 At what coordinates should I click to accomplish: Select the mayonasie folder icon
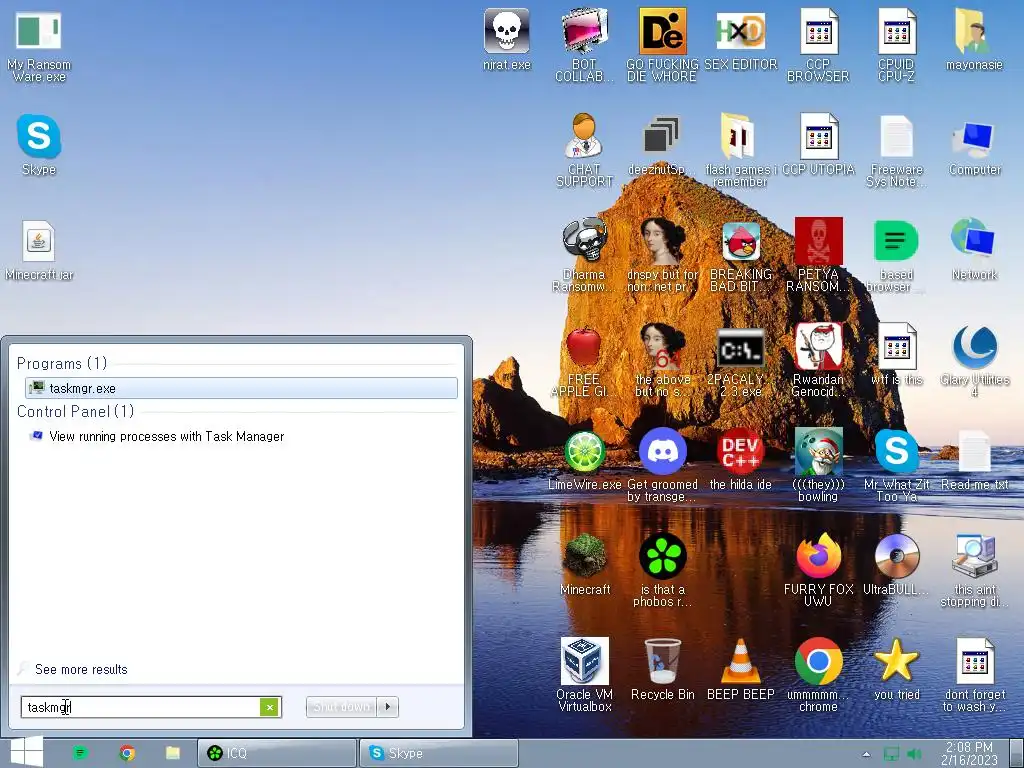click(x=974, y=39)
